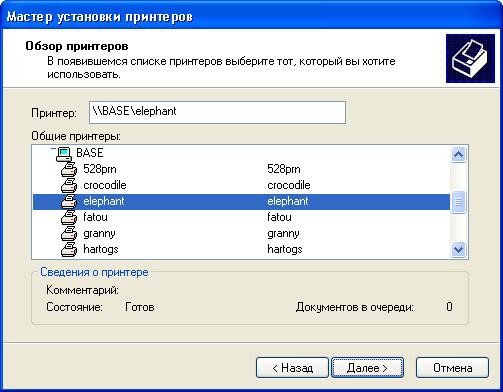The width and height of the screenshot is (503, 392).
Task: Click the printer icon beside hartogs
Action: pos(69,249)
